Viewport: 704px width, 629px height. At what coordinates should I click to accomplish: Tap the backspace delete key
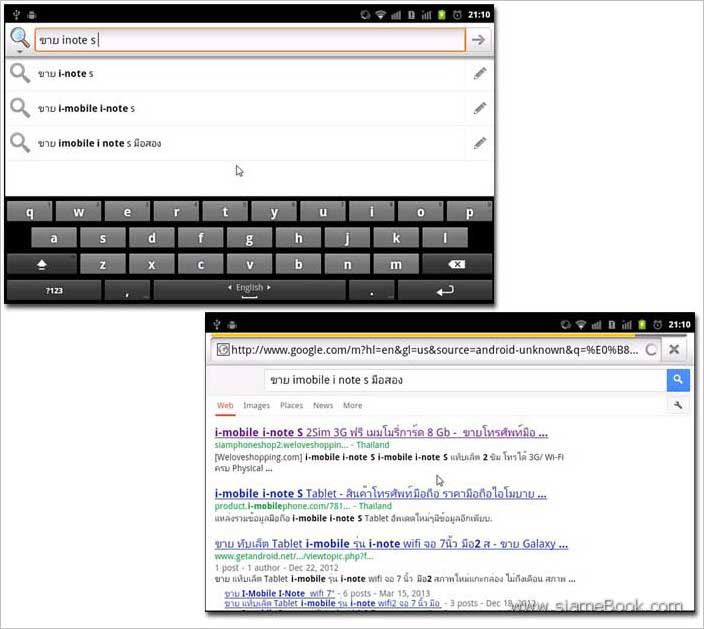point(457,264)
